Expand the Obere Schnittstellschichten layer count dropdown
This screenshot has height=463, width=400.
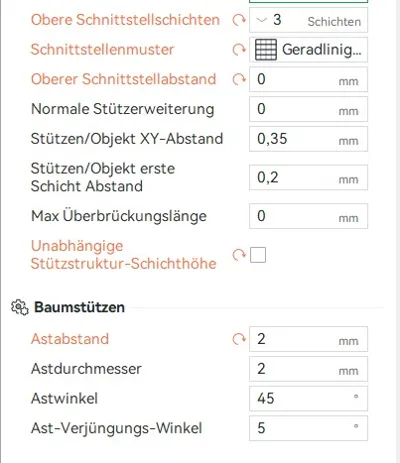point(308,20)
